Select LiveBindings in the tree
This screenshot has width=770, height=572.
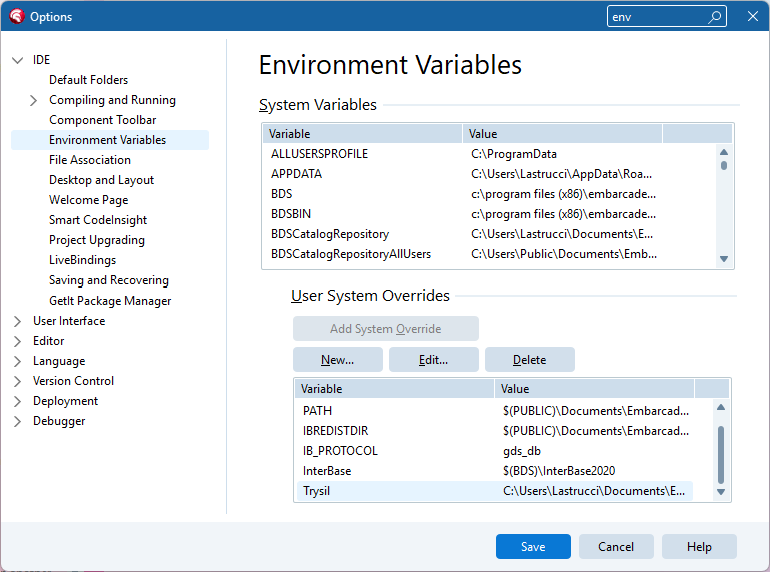coord(82,260)
